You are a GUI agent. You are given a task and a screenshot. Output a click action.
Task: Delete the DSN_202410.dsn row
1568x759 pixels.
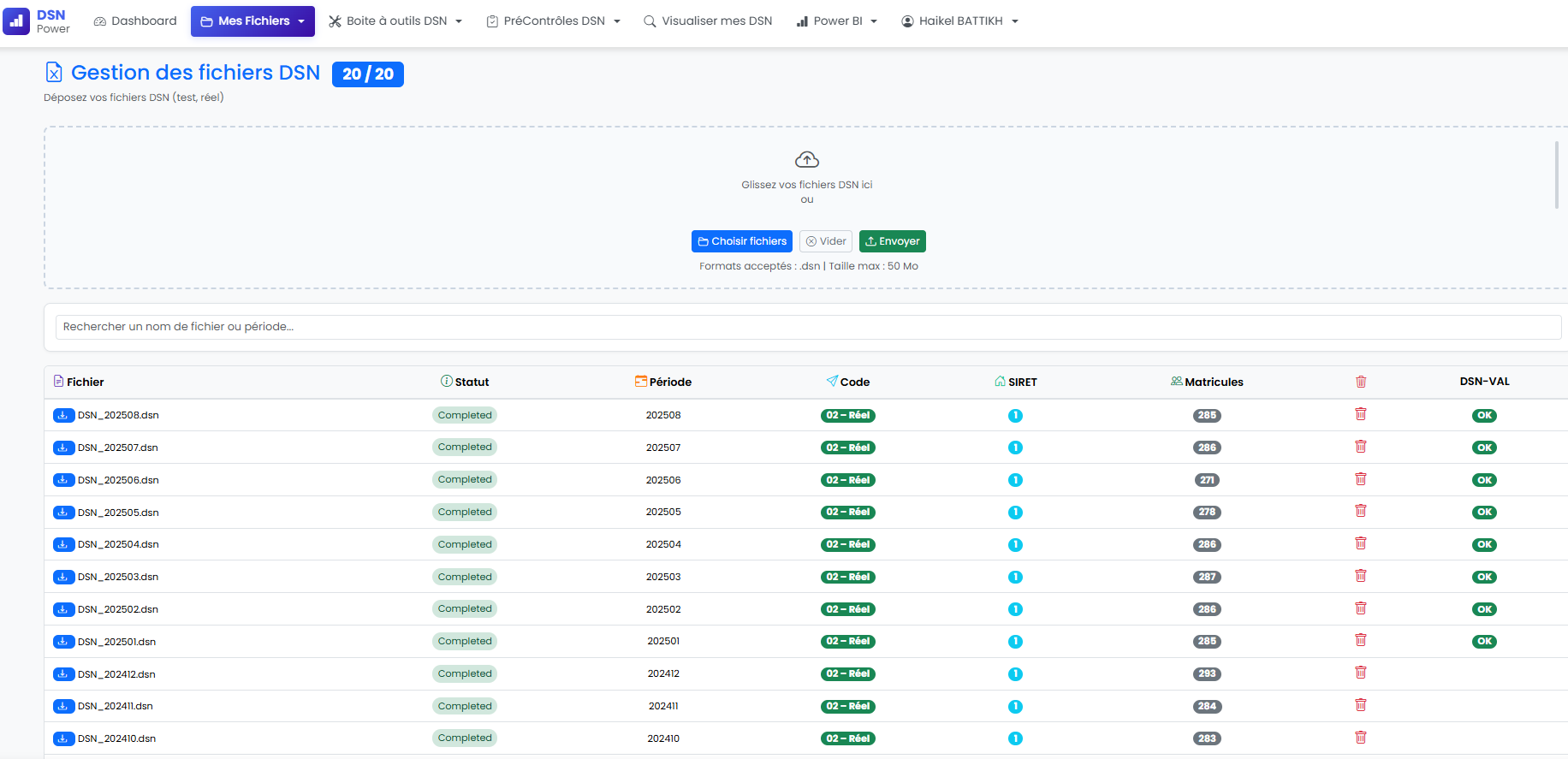coord(1361,738)
